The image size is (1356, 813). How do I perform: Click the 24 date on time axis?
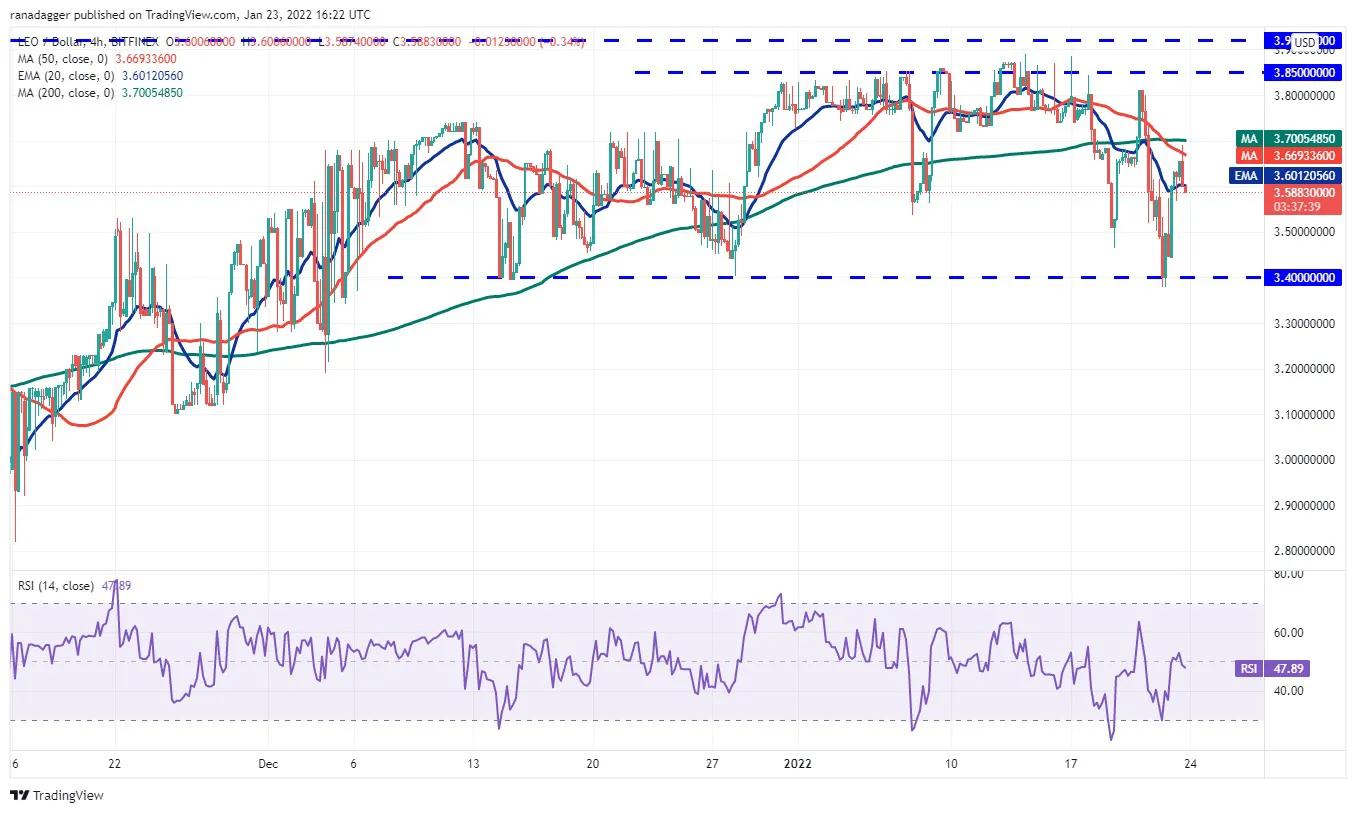coord(1189,764)
